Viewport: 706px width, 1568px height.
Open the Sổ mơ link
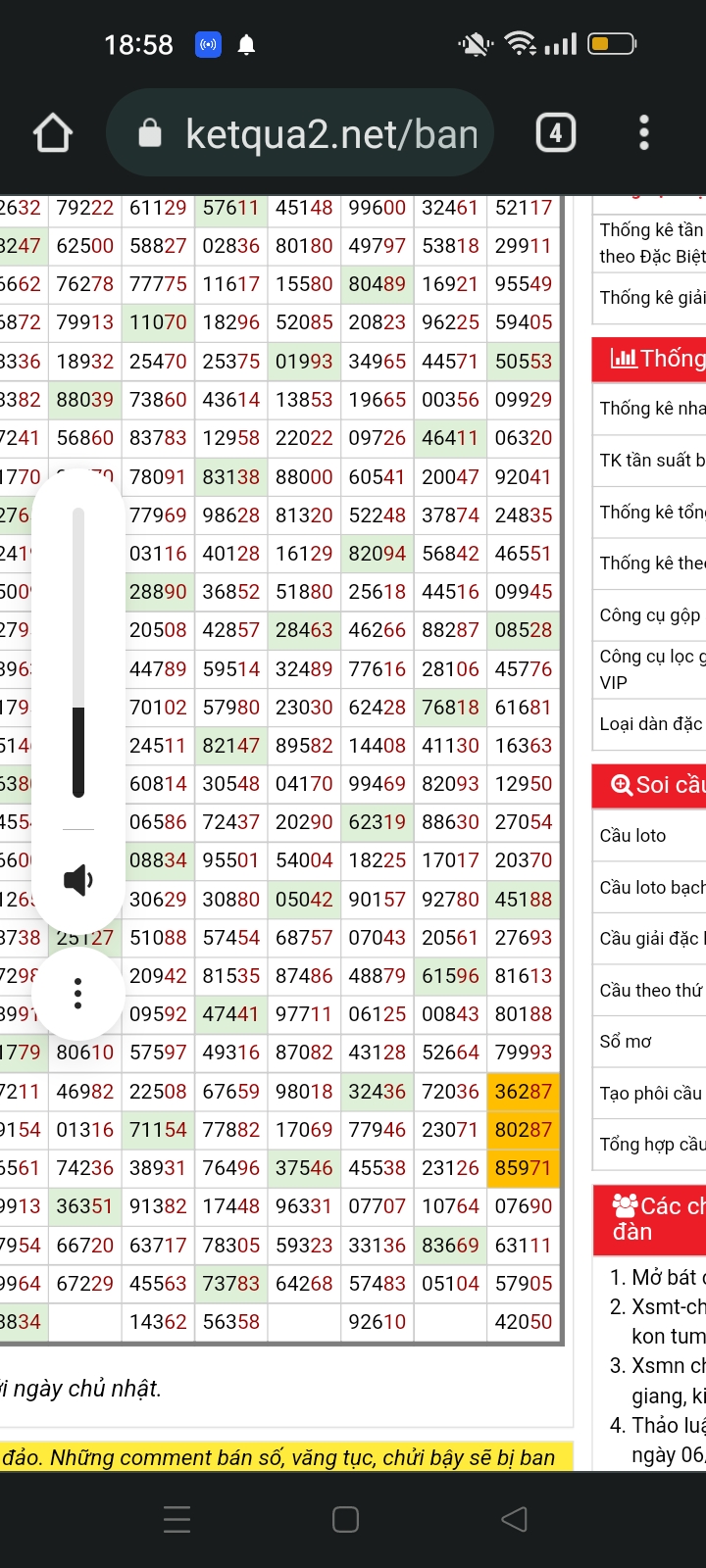point(626,1042)
